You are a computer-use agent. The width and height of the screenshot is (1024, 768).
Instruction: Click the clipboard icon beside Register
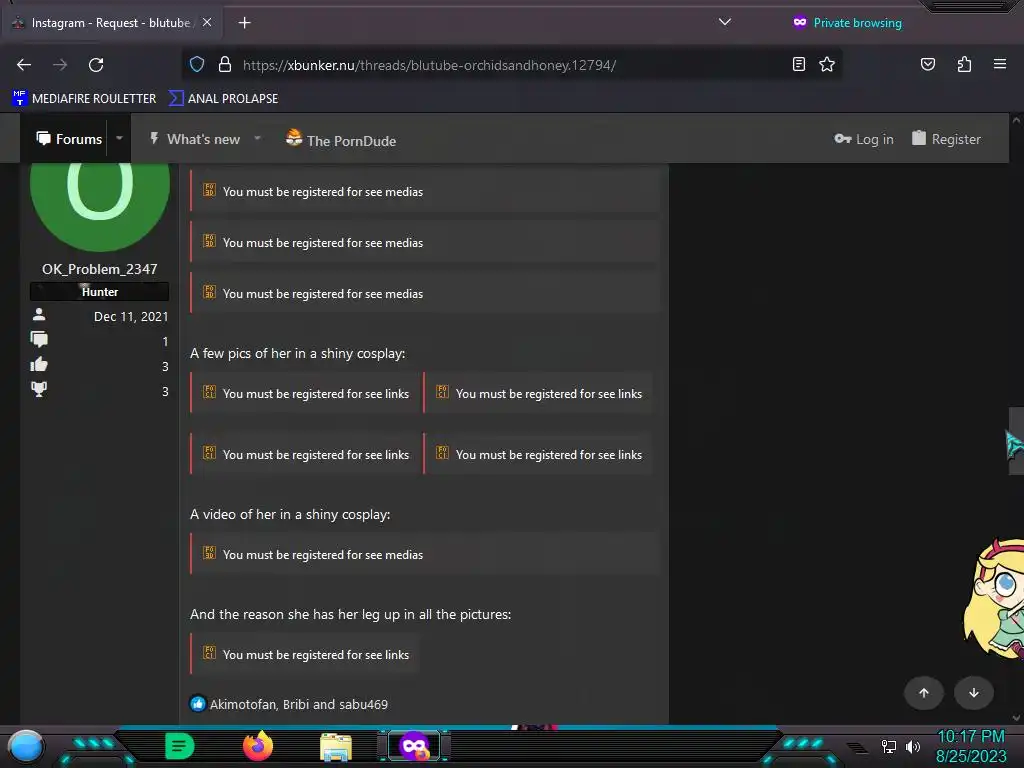pos(918,138)
